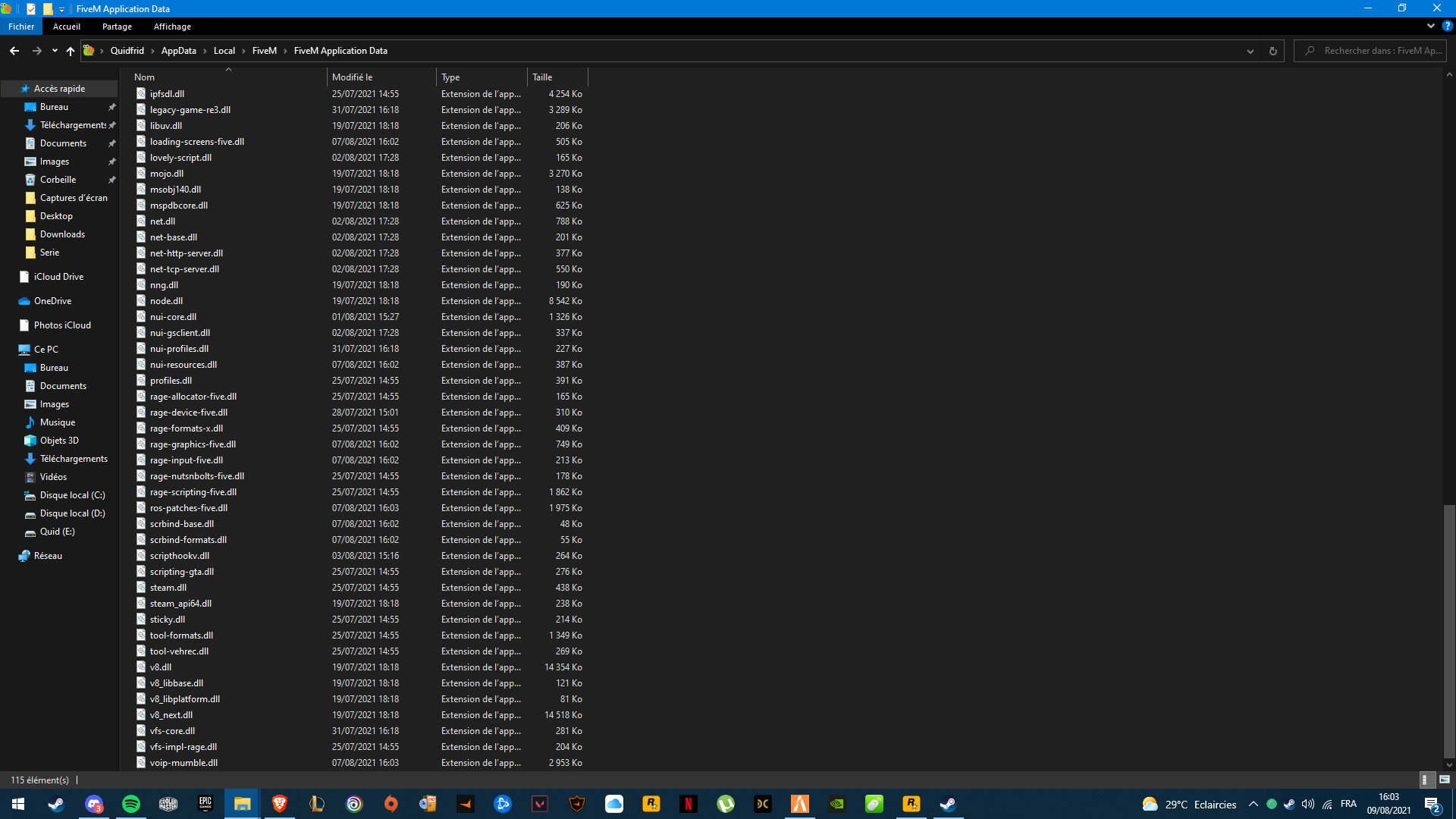Open Spotify from the taskbar
Screen dimensions: 1456x819
[x=131, y=804]
